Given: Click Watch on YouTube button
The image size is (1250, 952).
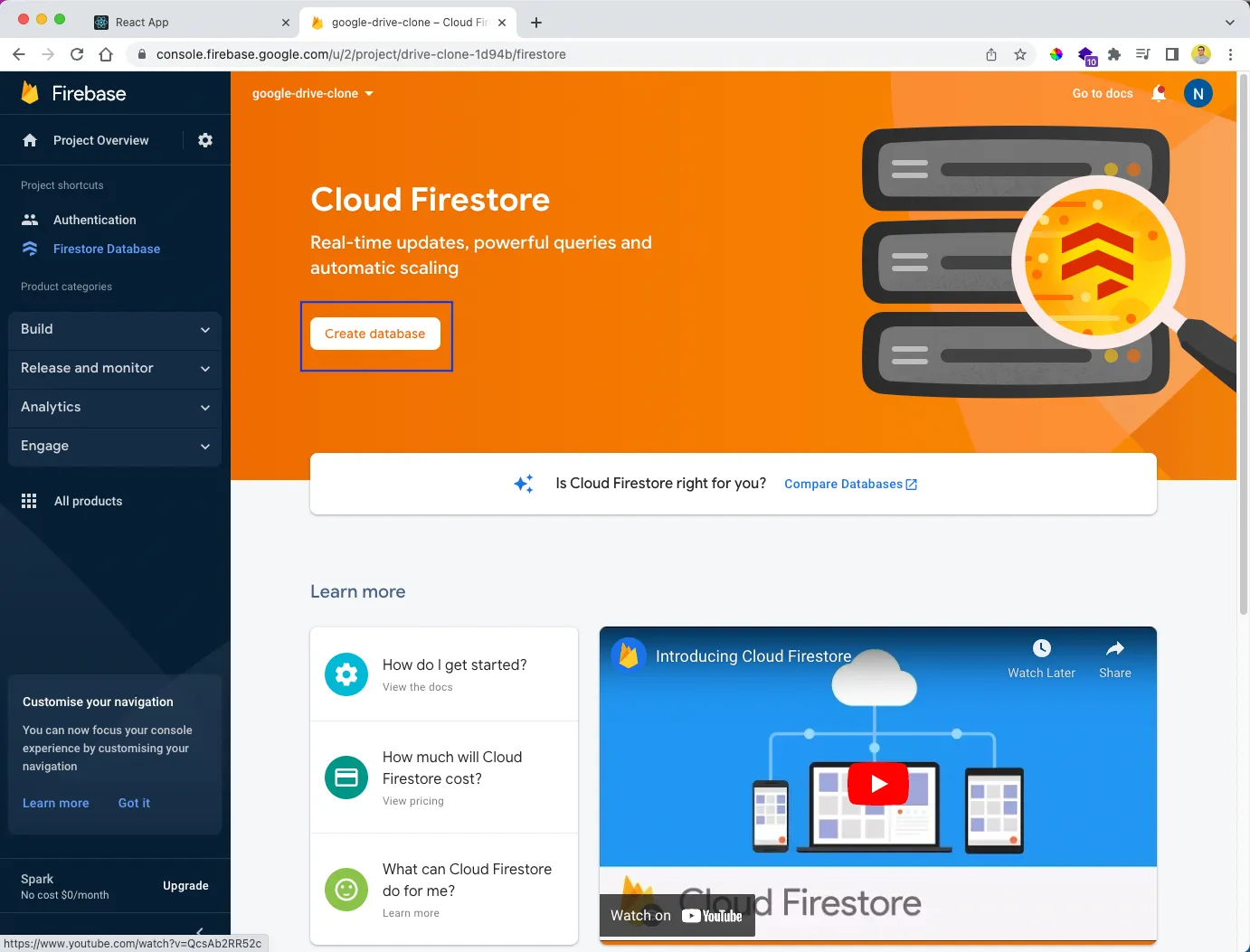Looking at the screenshot, I should click(x=677, y=916).
